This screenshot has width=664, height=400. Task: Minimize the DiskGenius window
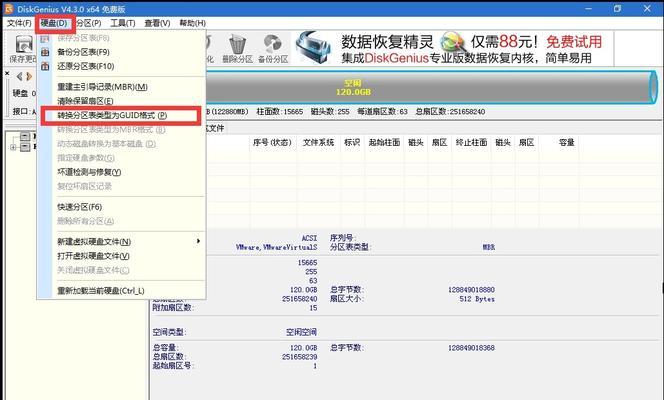click(x=588, y=8)
